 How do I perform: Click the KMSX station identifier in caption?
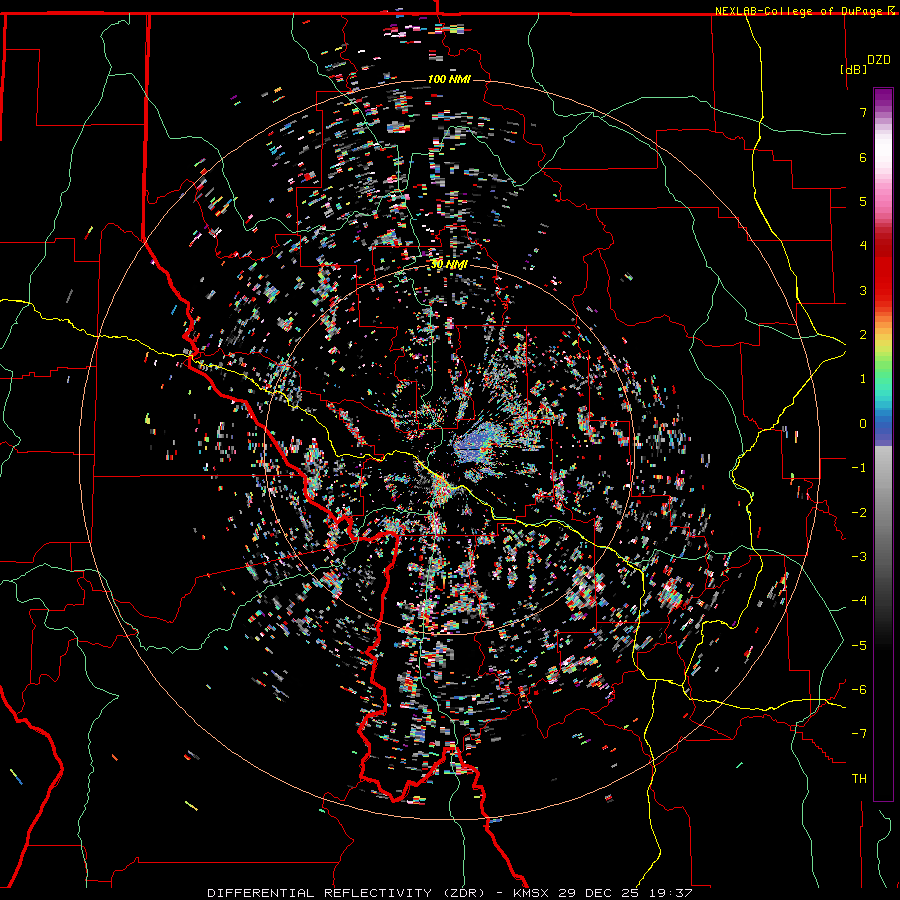tap(532, 893)
